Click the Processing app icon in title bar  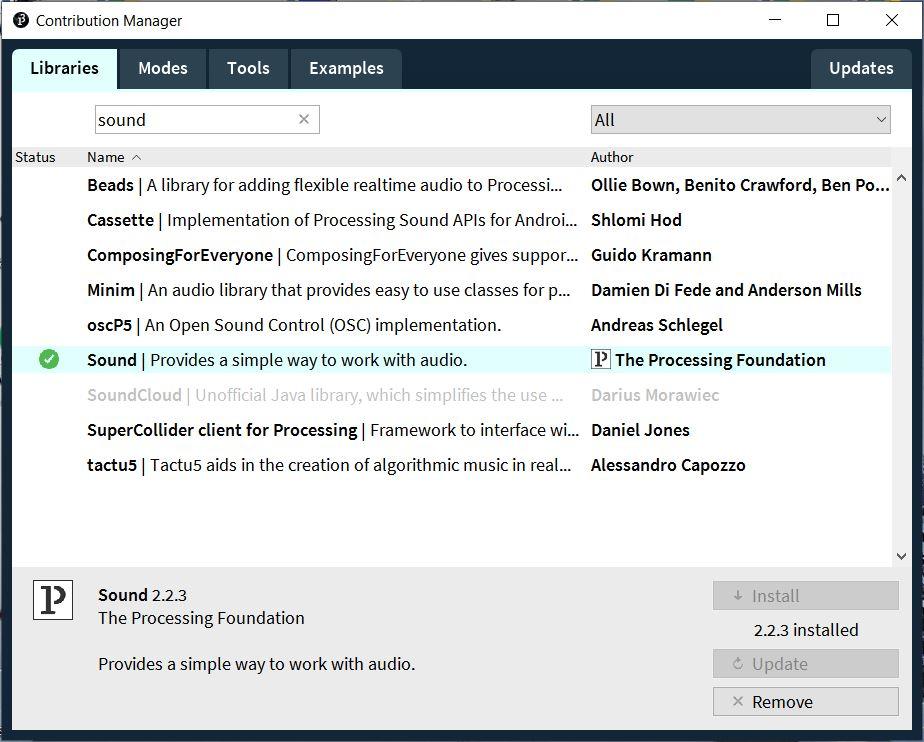[x=21, y=20]
